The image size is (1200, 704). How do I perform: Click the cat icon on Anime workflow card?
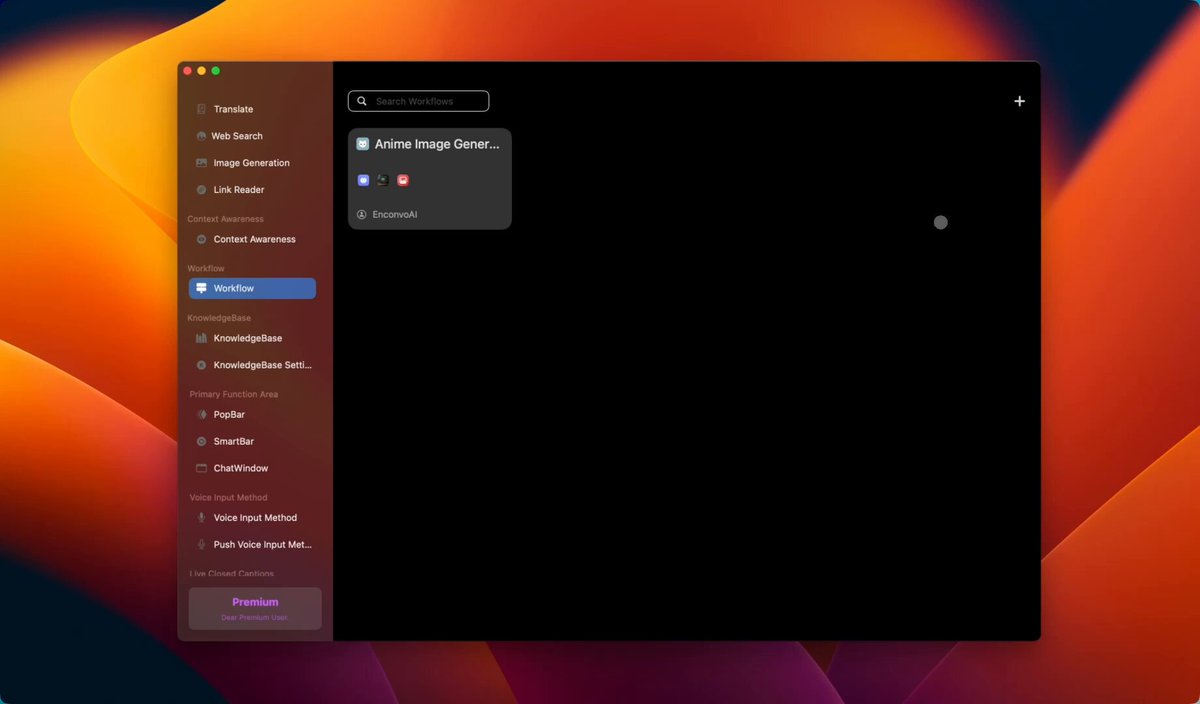363,144
